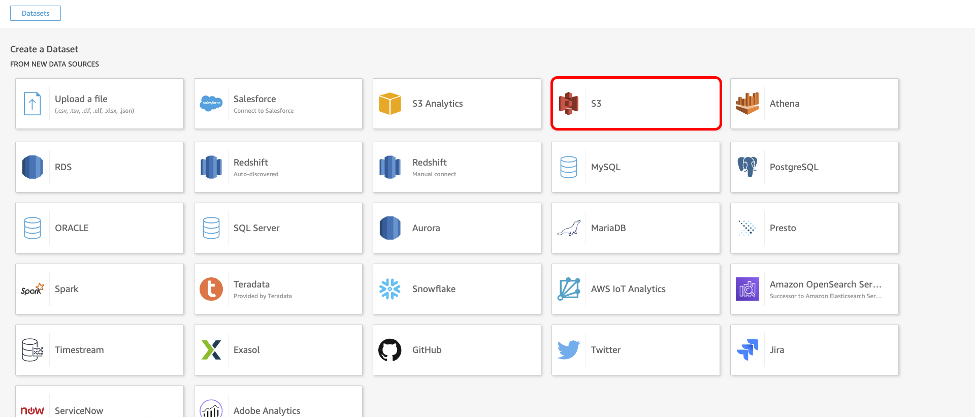Image resolution: width=977 pixels, height=418 pixels.
Task: Choose the Presto label text
Action: pyautogui.click(x=783, y=228)
